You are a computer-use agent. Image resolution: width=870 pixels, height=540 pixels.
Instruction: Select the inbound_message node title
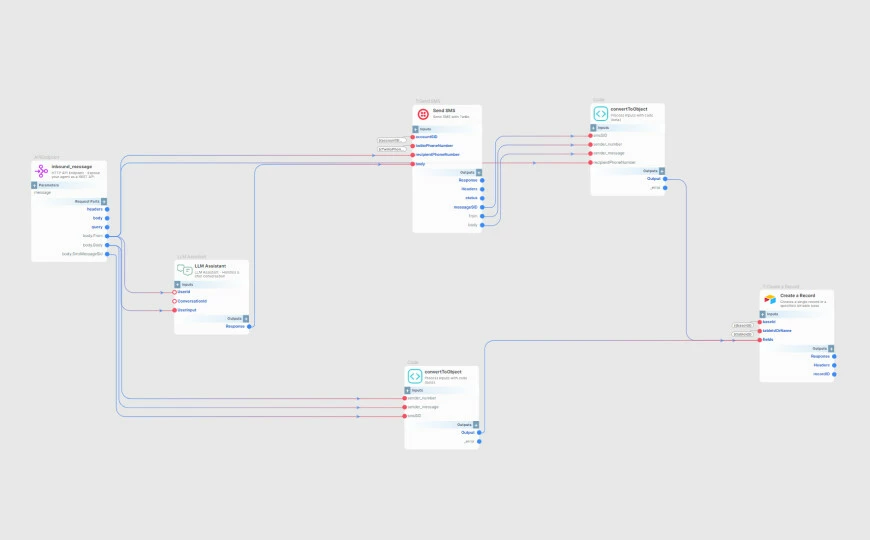(72, 166)
